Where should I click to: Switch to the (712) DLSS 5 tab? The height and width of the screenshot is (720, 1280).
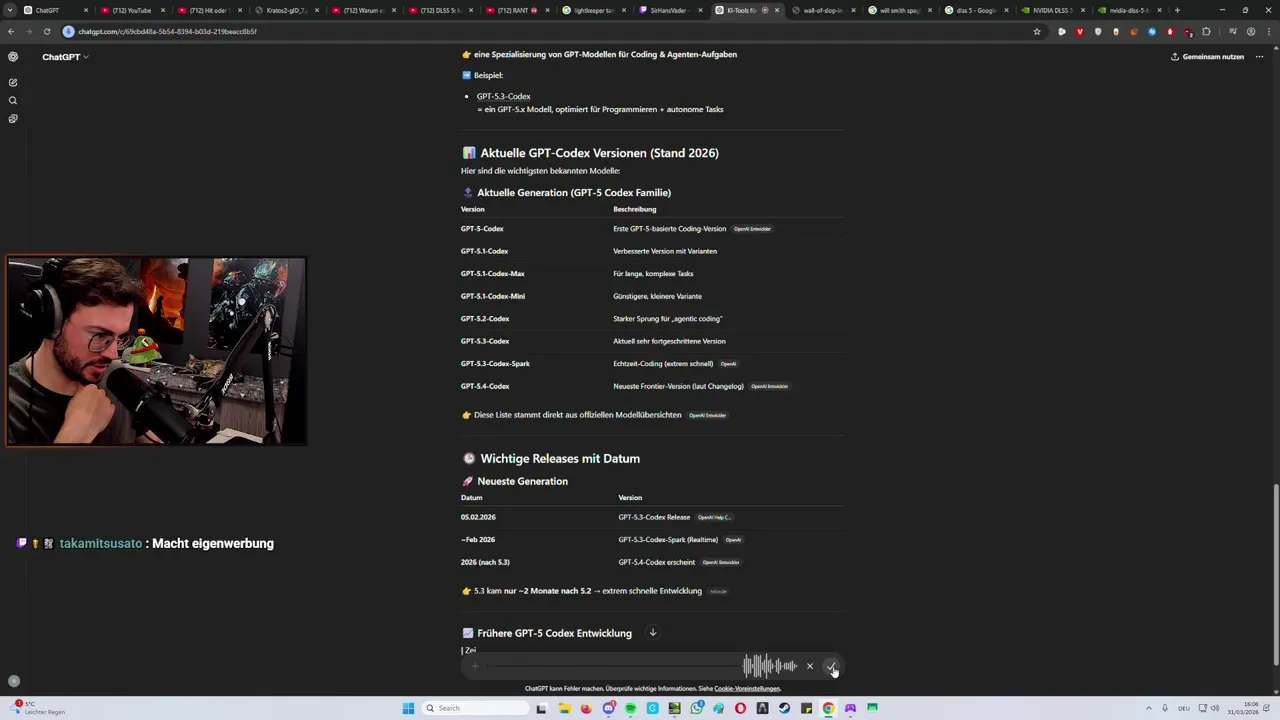click(440, 10)
